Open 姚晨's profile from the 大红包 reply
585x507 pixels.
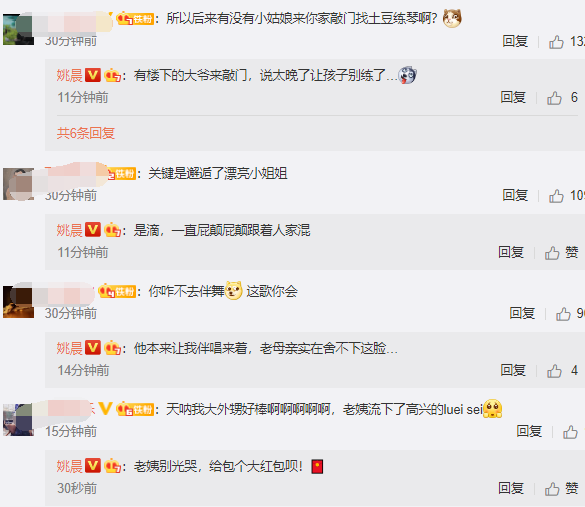69,466
